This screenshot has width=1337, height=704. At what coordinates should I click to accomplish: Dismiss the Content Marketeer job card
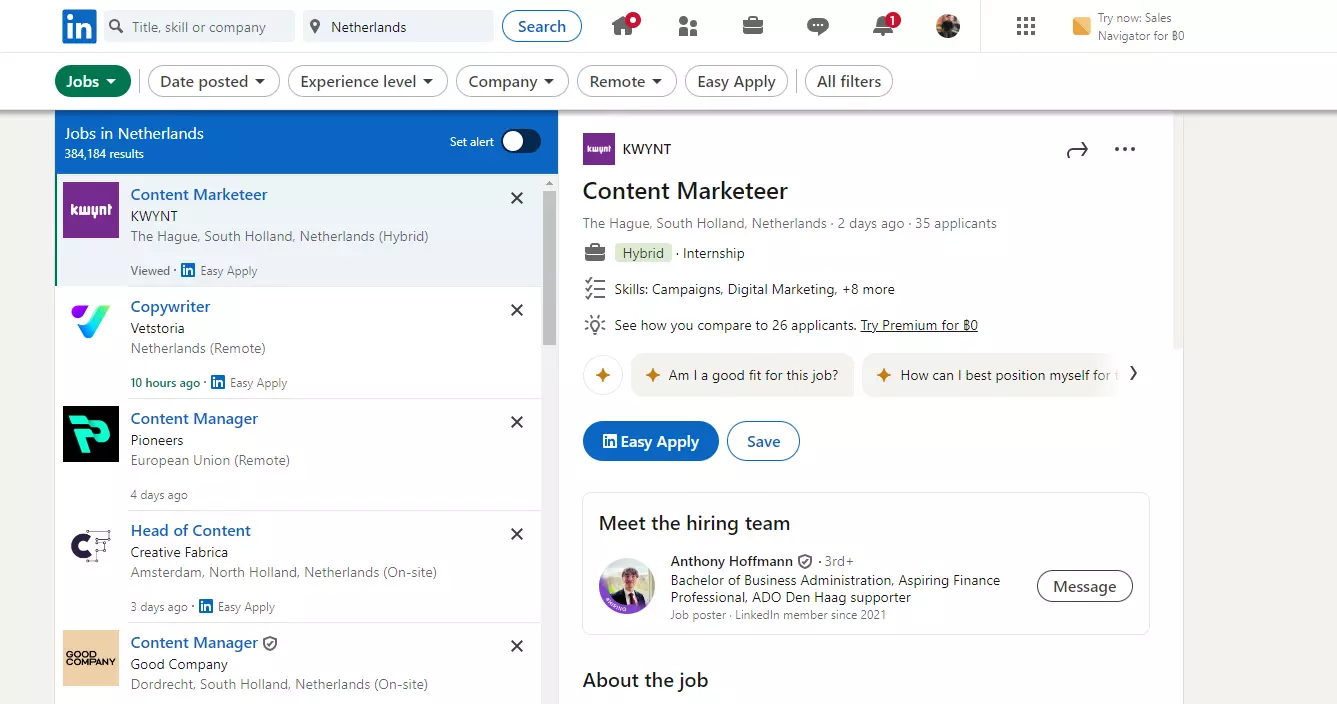[x=517, y=198]
